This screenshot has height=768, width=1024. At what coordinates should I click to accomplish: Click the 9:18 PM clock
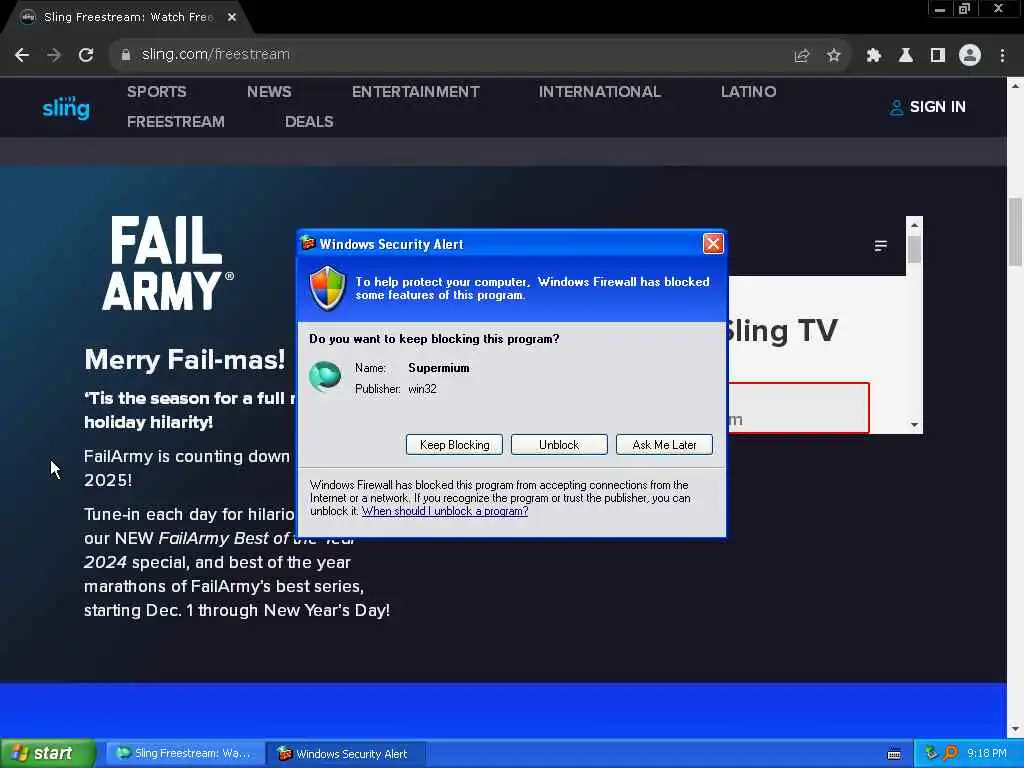coord(987,754)
